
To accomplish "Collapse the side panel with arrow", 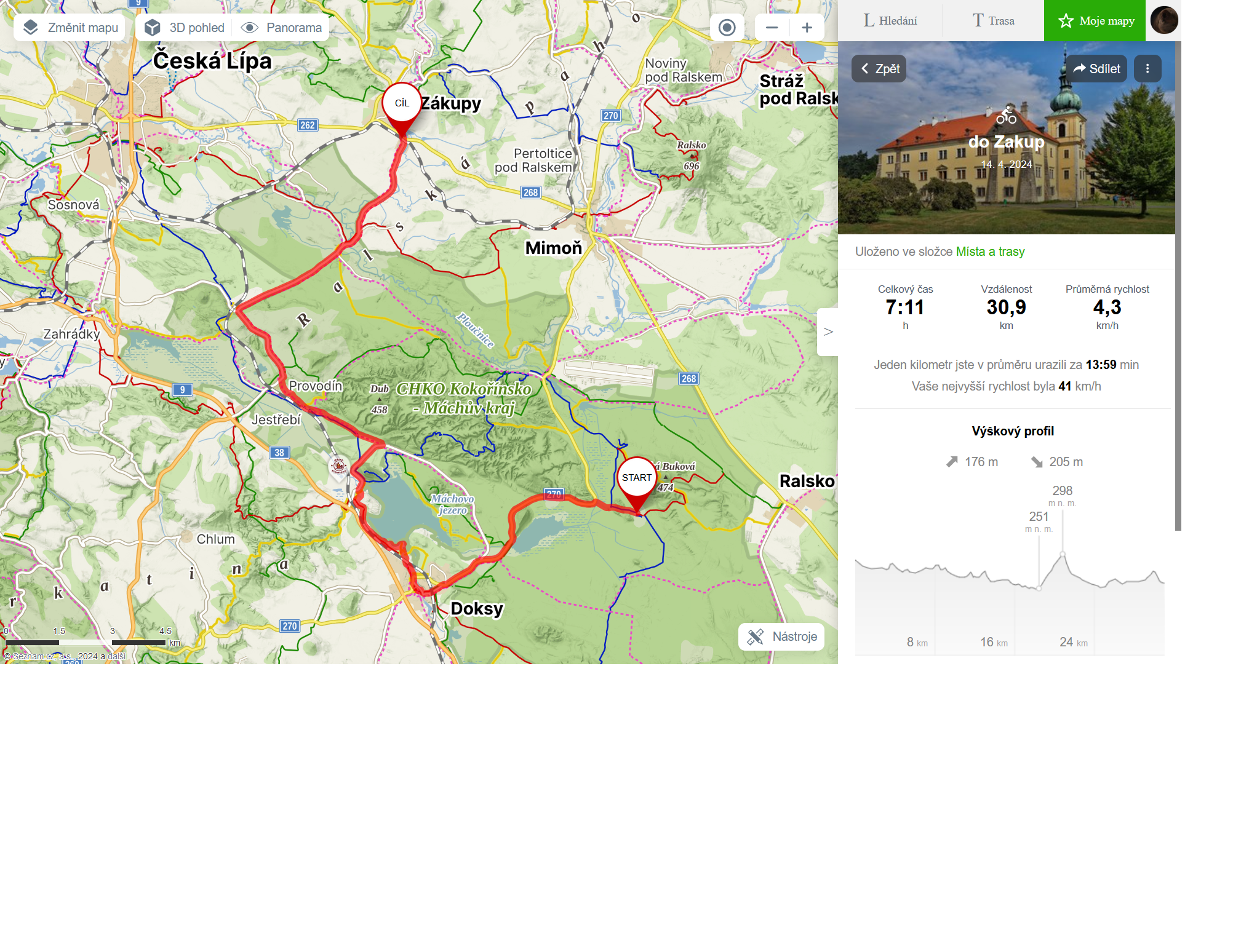I will click(x=828, y=332).
